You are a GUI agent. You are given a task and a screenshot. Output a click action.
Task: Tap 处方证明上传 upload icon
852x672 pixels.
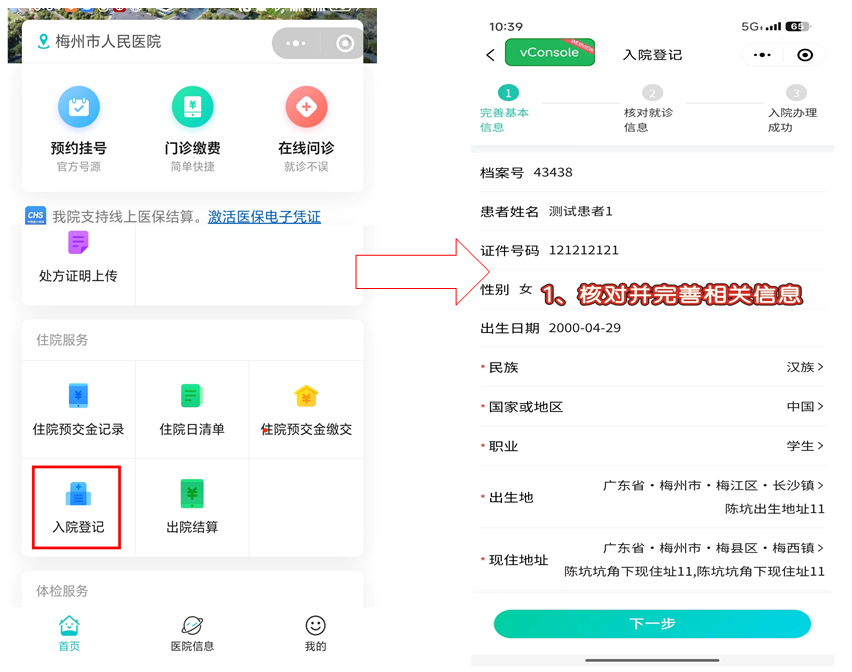point(78,243)
